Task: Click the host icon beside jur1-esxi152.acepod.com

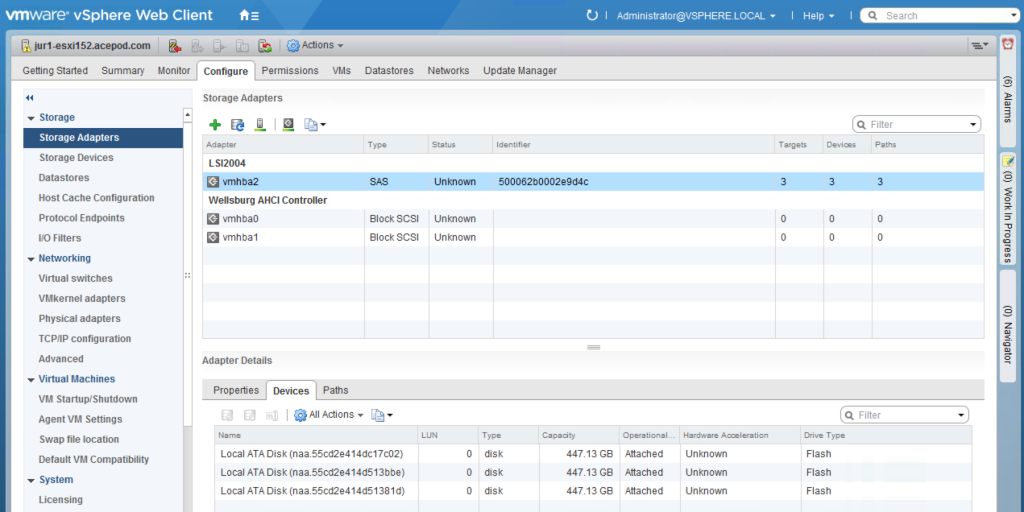Action: pos(25,46)
